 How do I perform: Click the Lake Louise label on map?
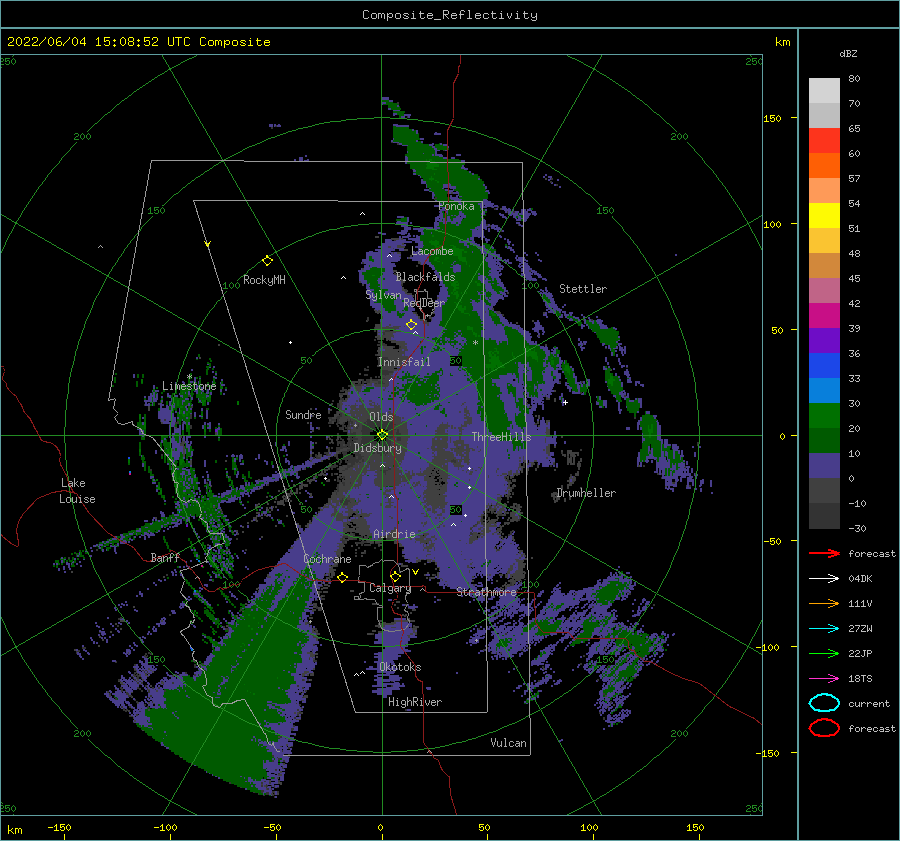pos(77,491)
